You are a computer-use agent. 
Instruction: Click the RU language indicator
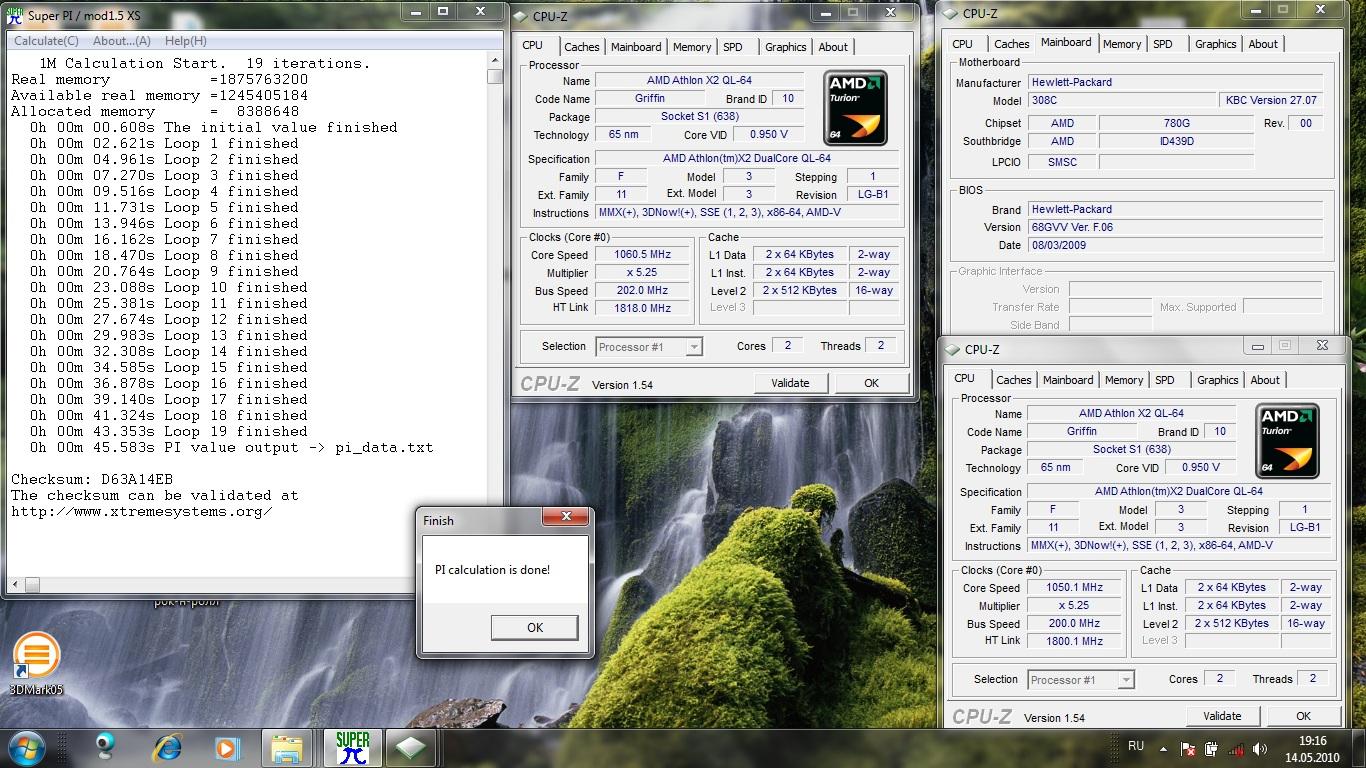[1136, 746]
